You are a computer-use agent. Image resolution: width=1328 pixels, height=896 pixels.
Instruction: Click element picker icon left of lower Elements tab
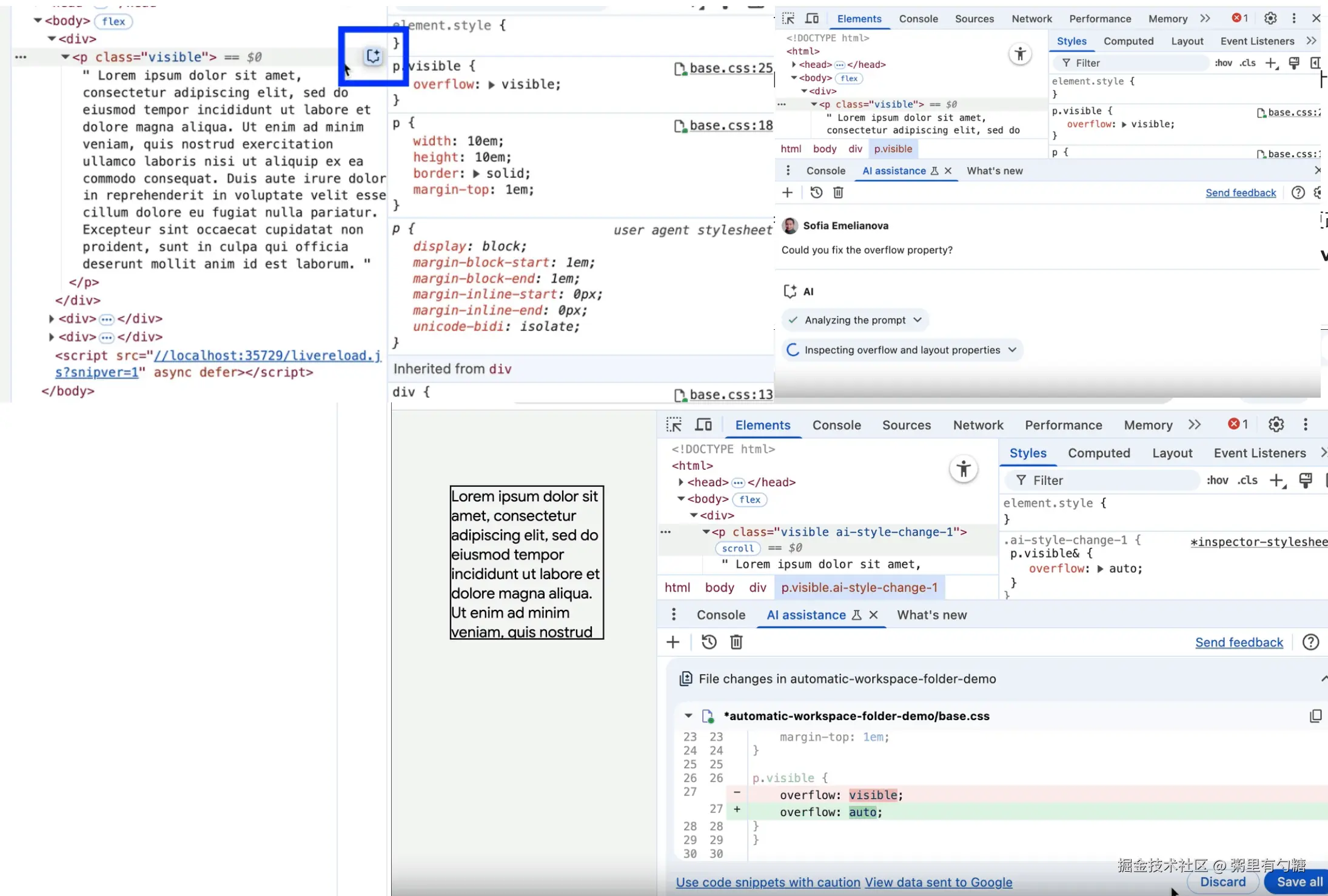click(x=674, y=425)
